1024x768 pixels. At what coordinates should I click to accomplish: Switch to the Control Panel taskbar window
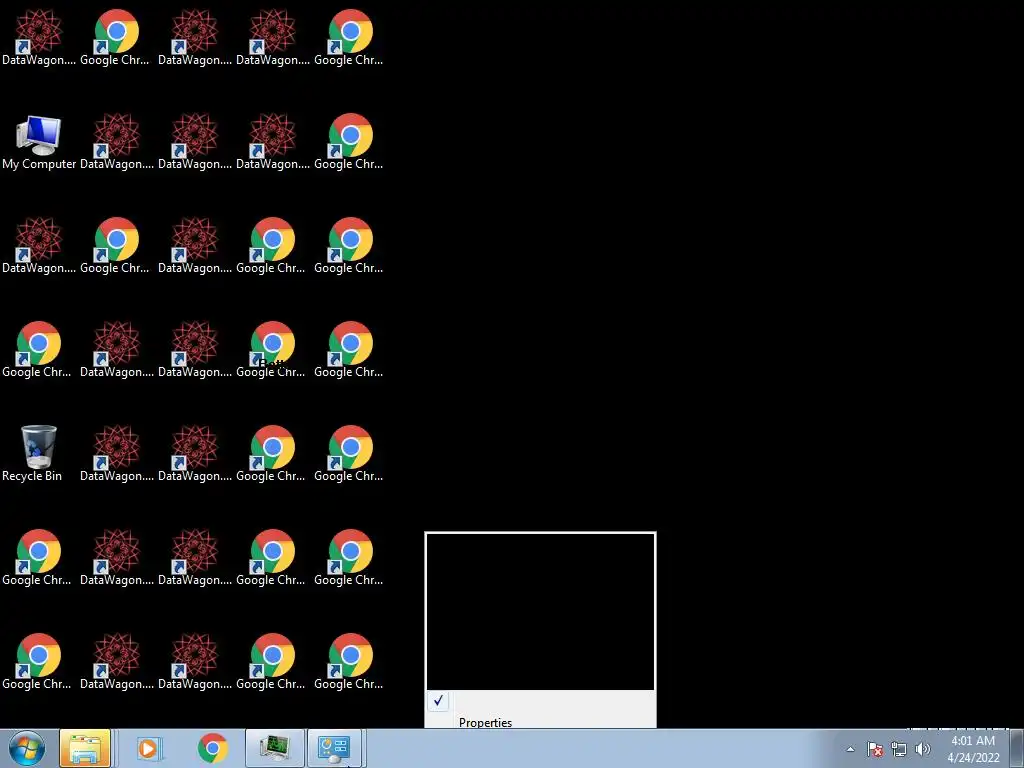[x=334, y=748]
